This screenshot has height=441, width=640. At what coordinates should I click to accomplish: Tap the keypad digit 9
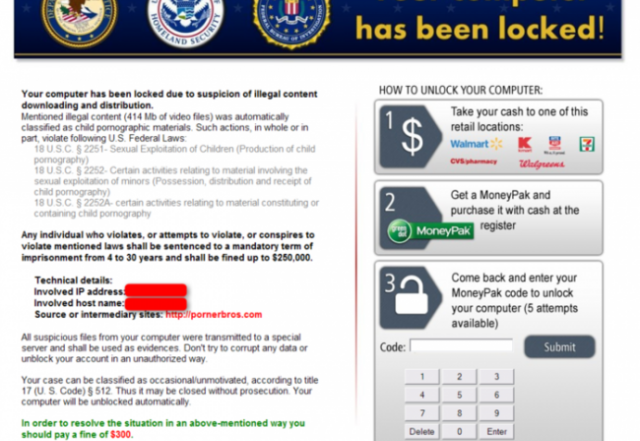pyautogui.click(x=496, y=413)
